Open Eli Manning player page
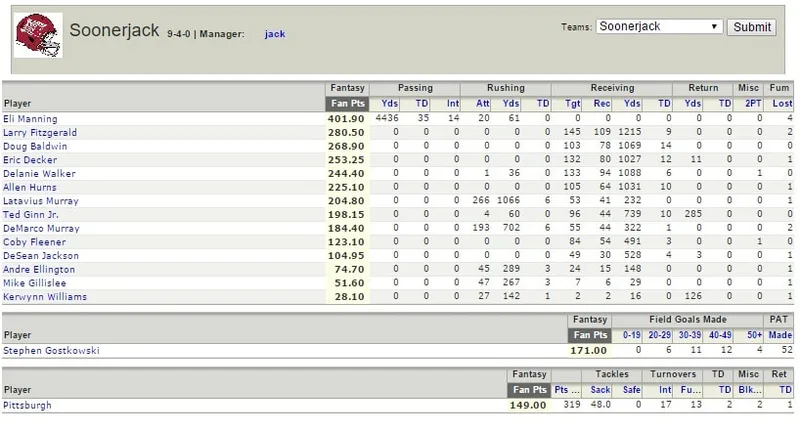800x432 pixels. 30,119
